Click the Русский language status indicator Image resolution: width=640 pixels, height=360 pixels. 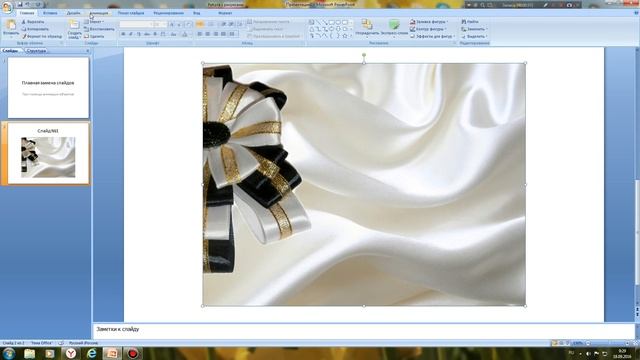[83, 343]
